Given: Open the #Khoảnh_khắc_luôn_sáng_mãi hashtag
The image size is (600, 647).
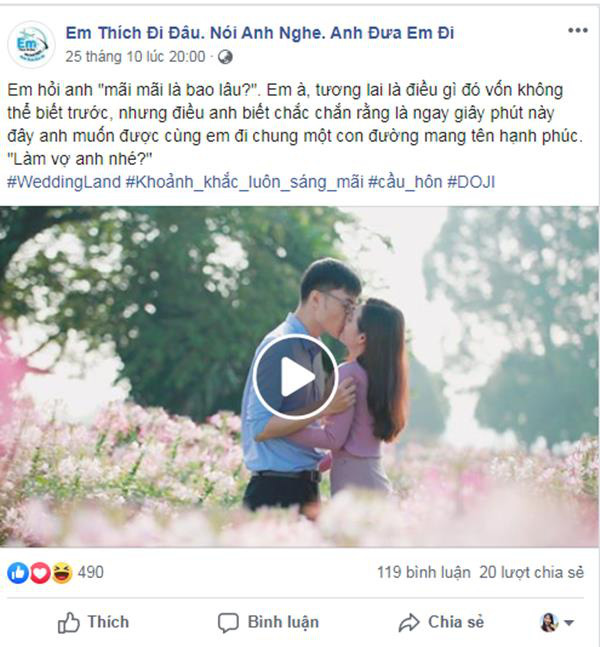Looking at the screenshot, I should 245,182.
